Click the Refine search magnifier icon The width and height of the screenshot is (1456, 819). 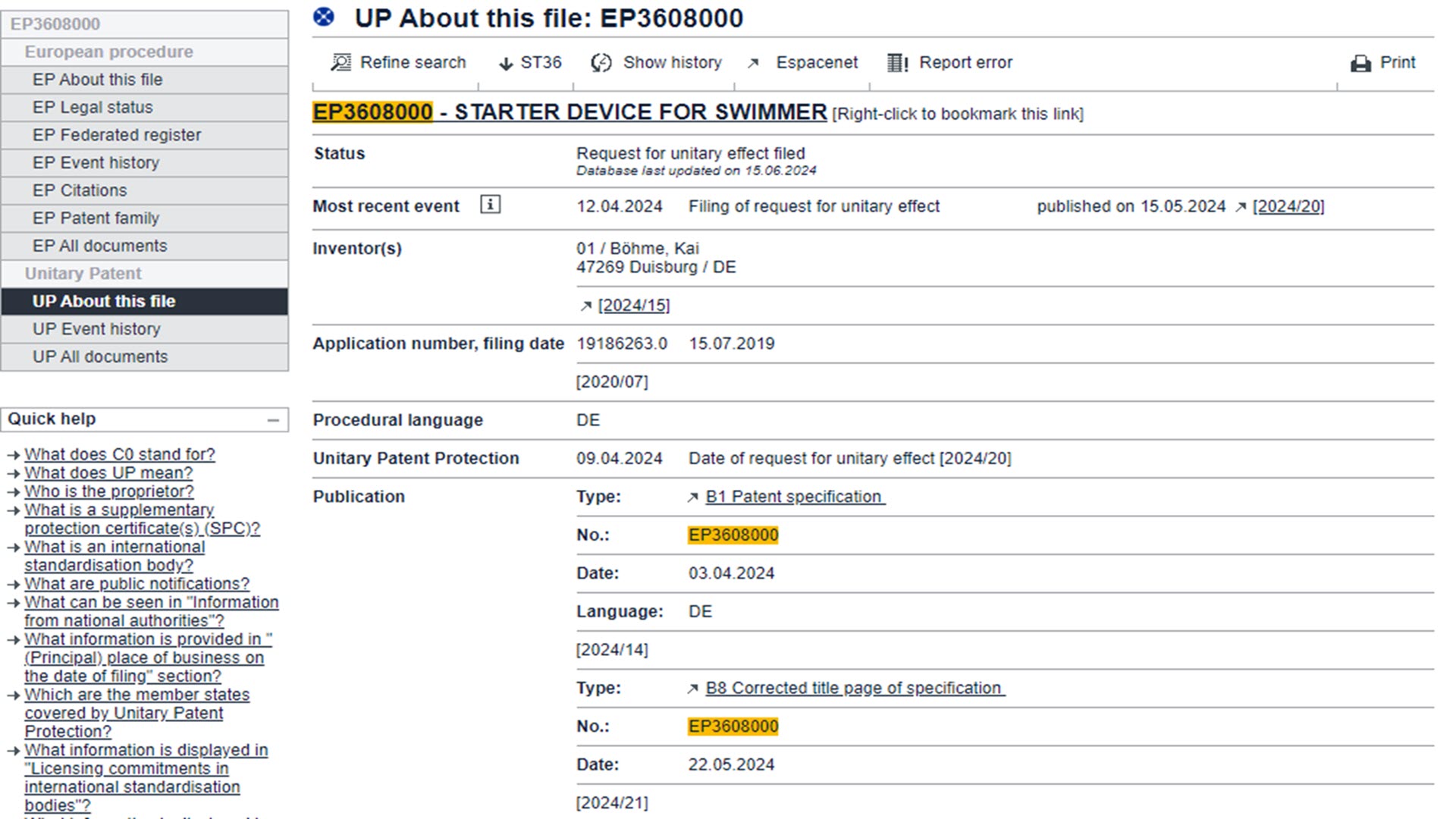(x=341, y=63)
